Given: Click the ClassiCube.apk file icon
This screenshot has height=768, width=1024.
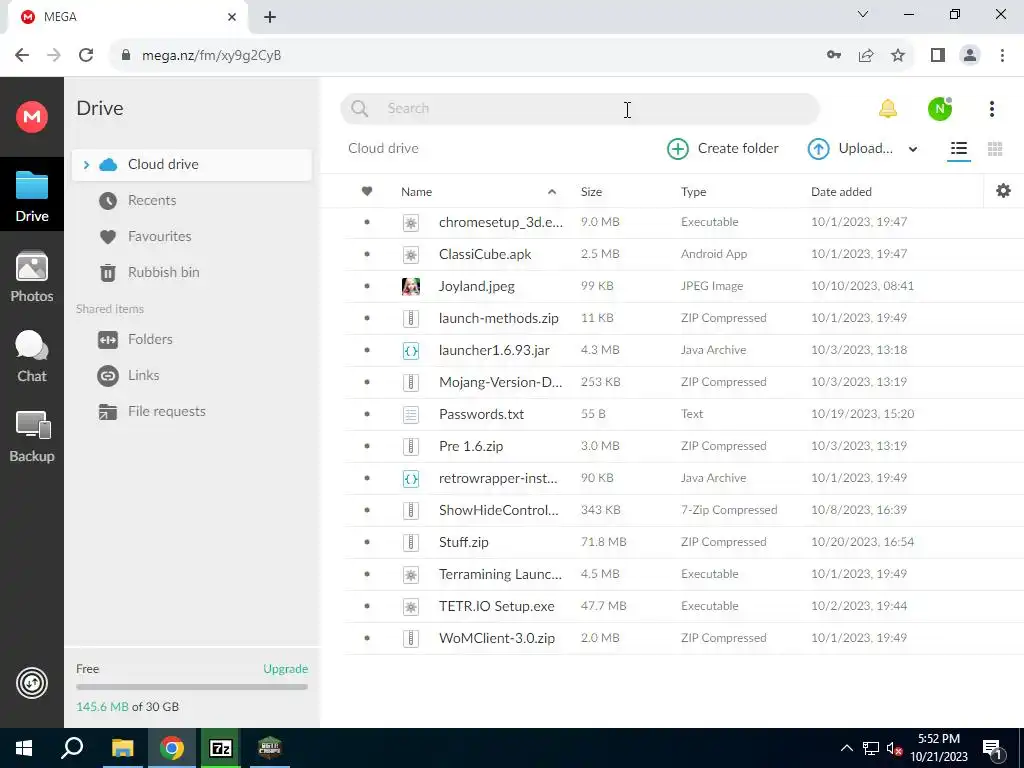Looking at the screenshot, I should coord(411,255).
